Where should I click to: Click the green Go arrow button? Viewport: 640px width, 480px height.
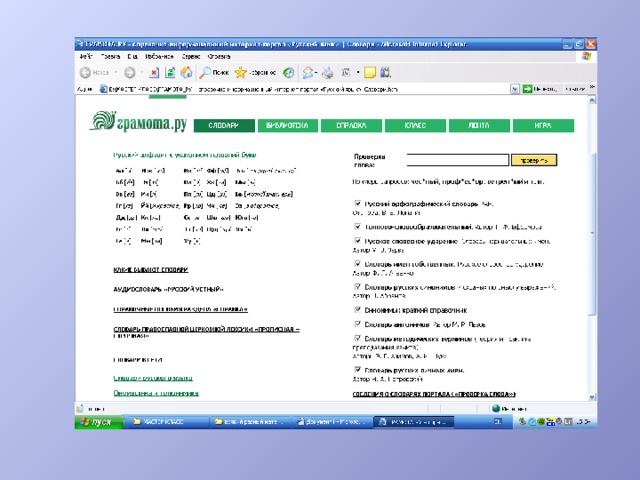[x=527, y=89]
